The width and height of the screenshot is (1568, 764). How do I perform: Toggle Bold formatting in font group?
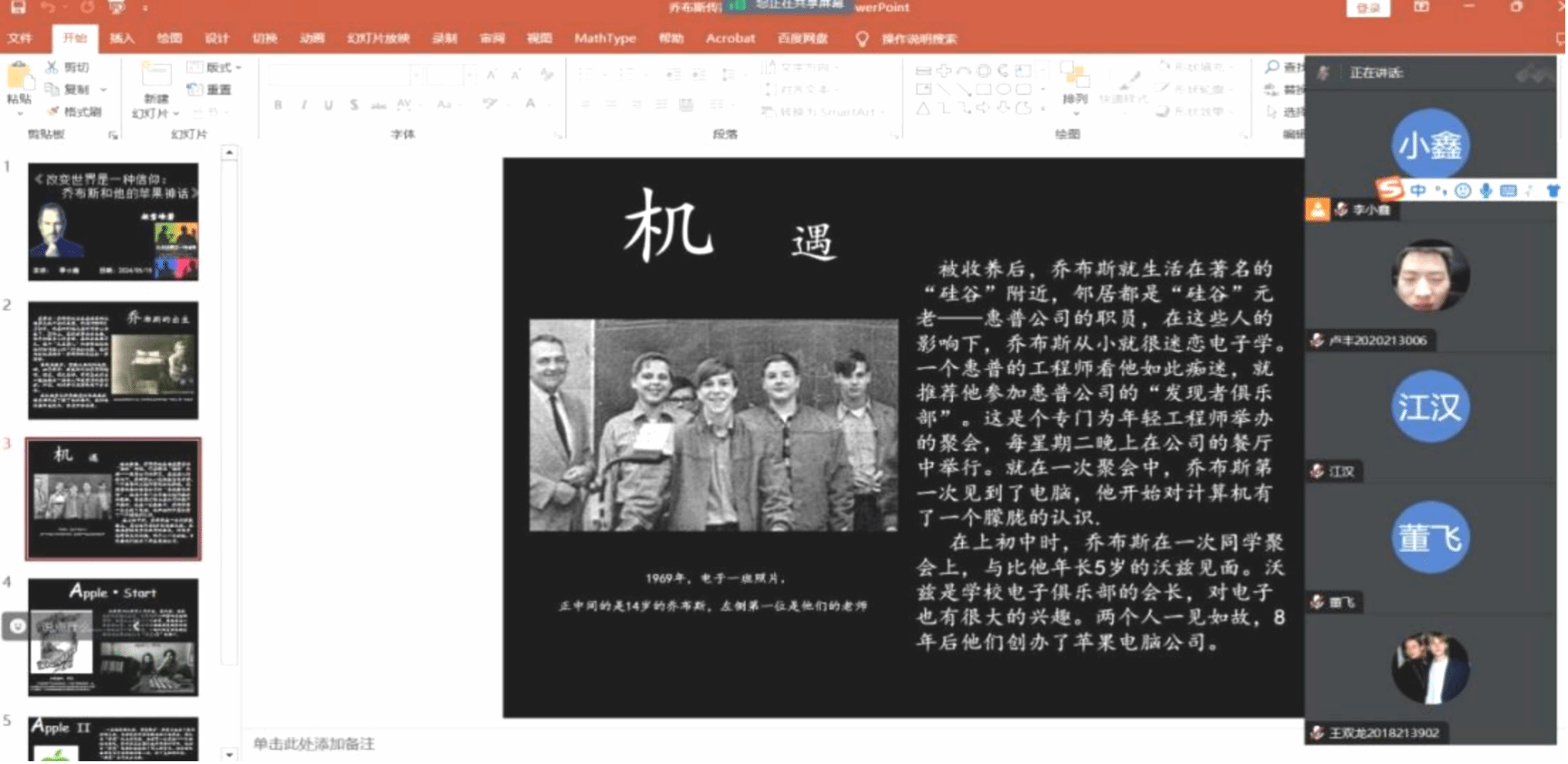coord(278,105)
